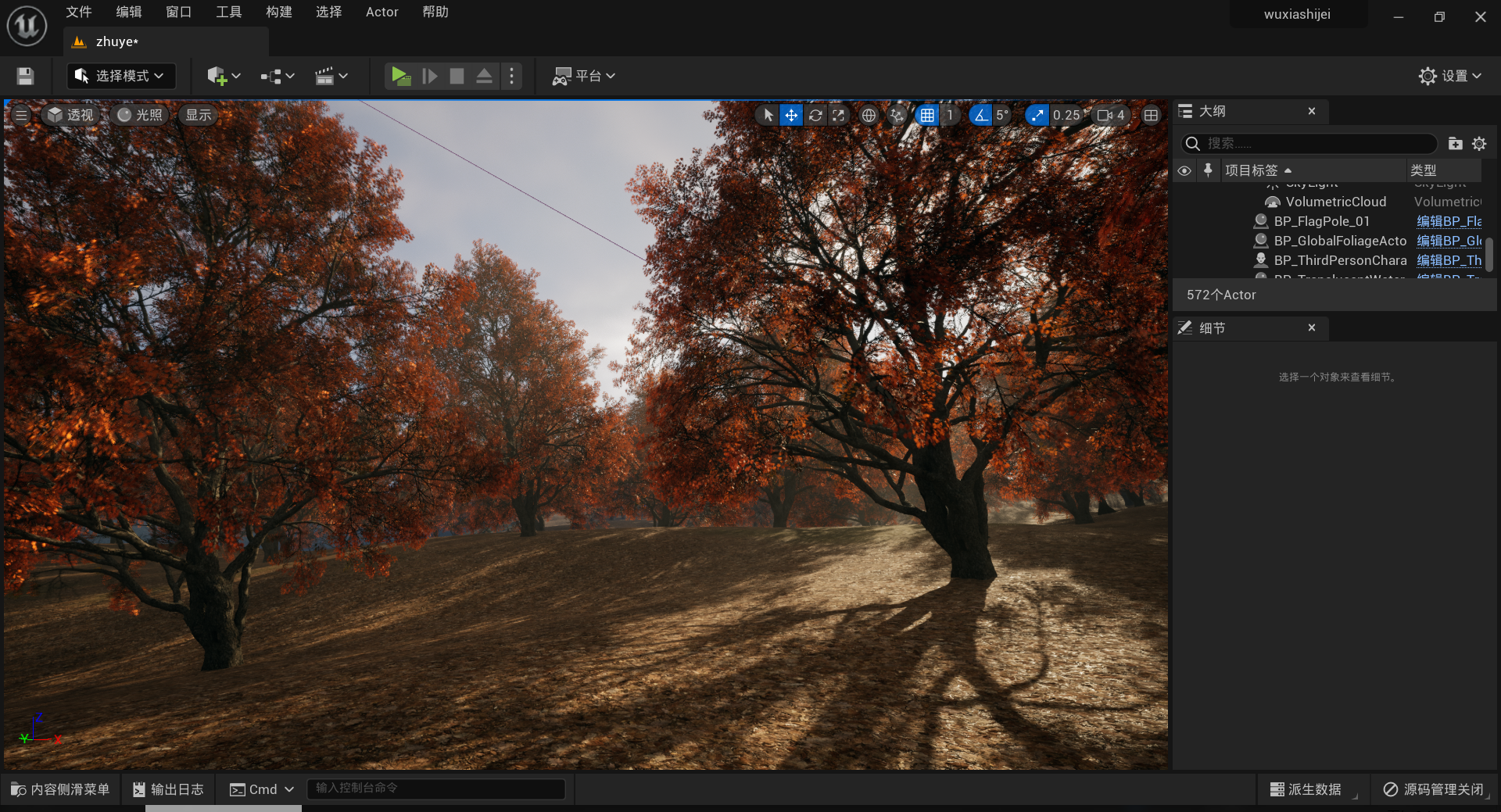Click the Skip/Advance frame playback button
Screen dimensions: 1501x812
(x=429, y=76)
